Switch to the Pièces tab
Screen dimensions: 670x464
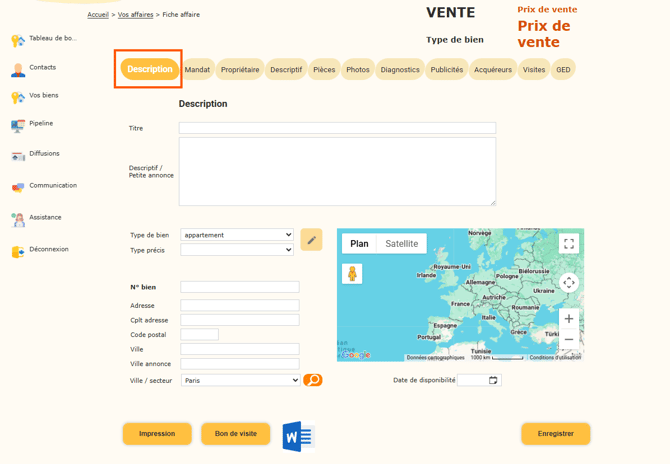click(x=324, y=70)
